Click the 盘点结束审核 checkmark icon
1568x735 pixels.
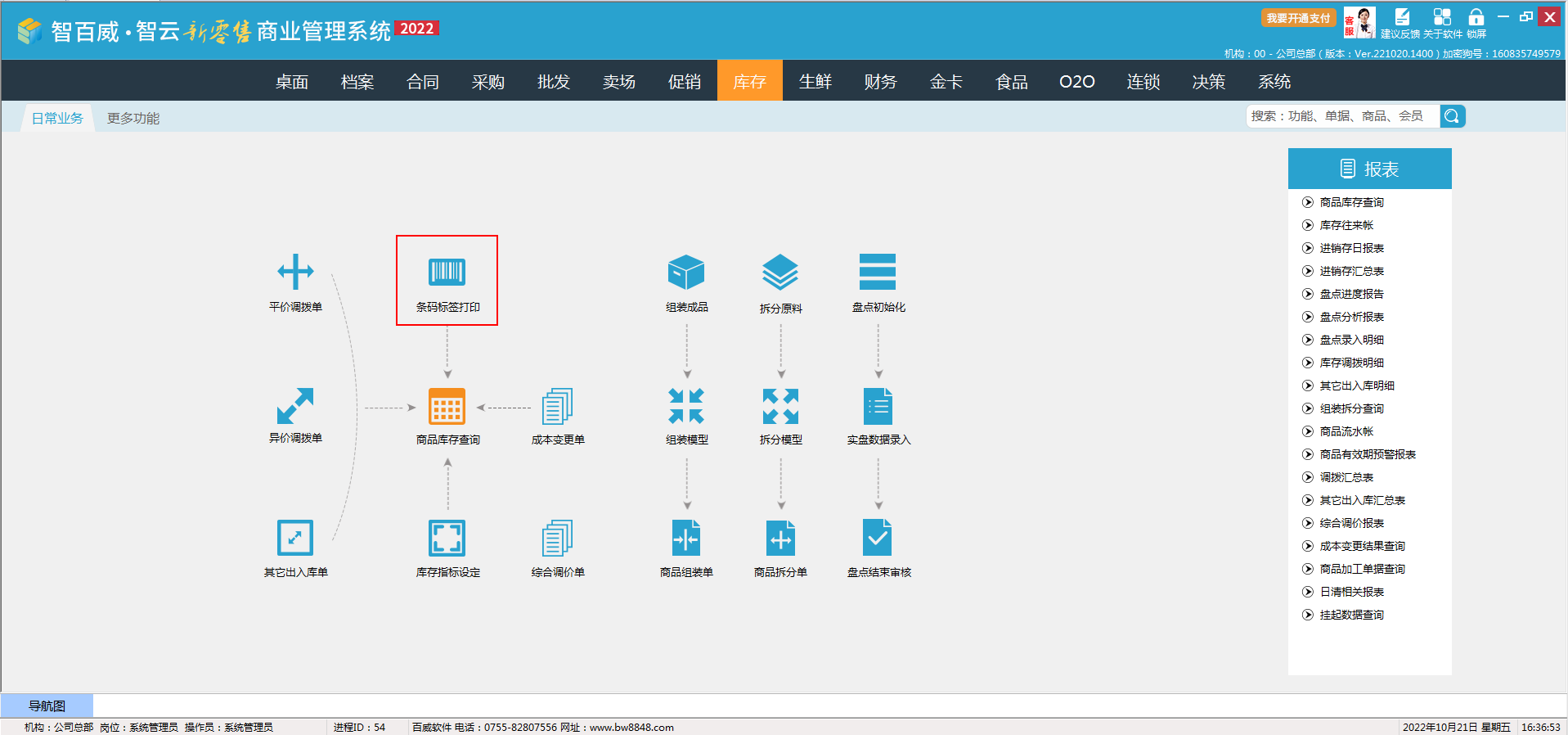pyautogui.click(x=878, y=539)
